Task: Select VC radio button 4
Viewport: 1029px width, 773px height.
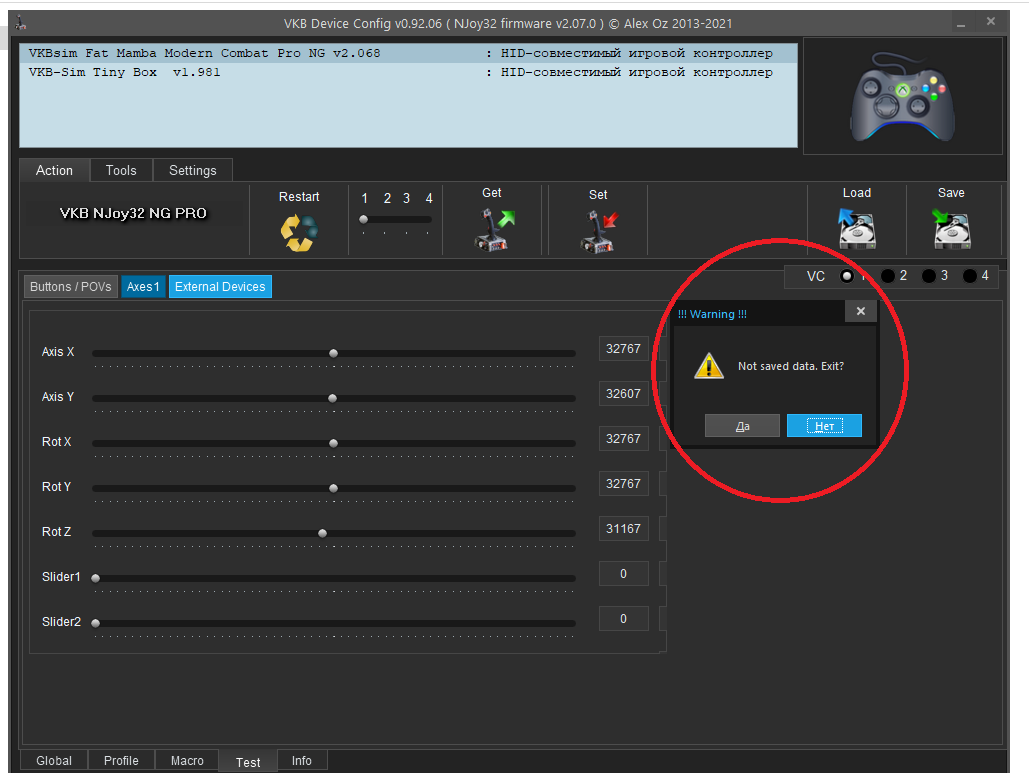Action: click(969, 276)
